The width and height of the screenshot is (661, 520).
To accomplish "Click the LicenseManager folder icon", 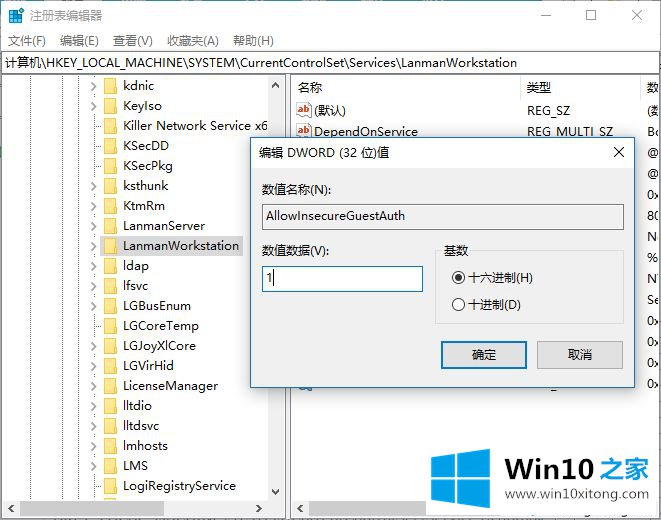I will (110, 386).
